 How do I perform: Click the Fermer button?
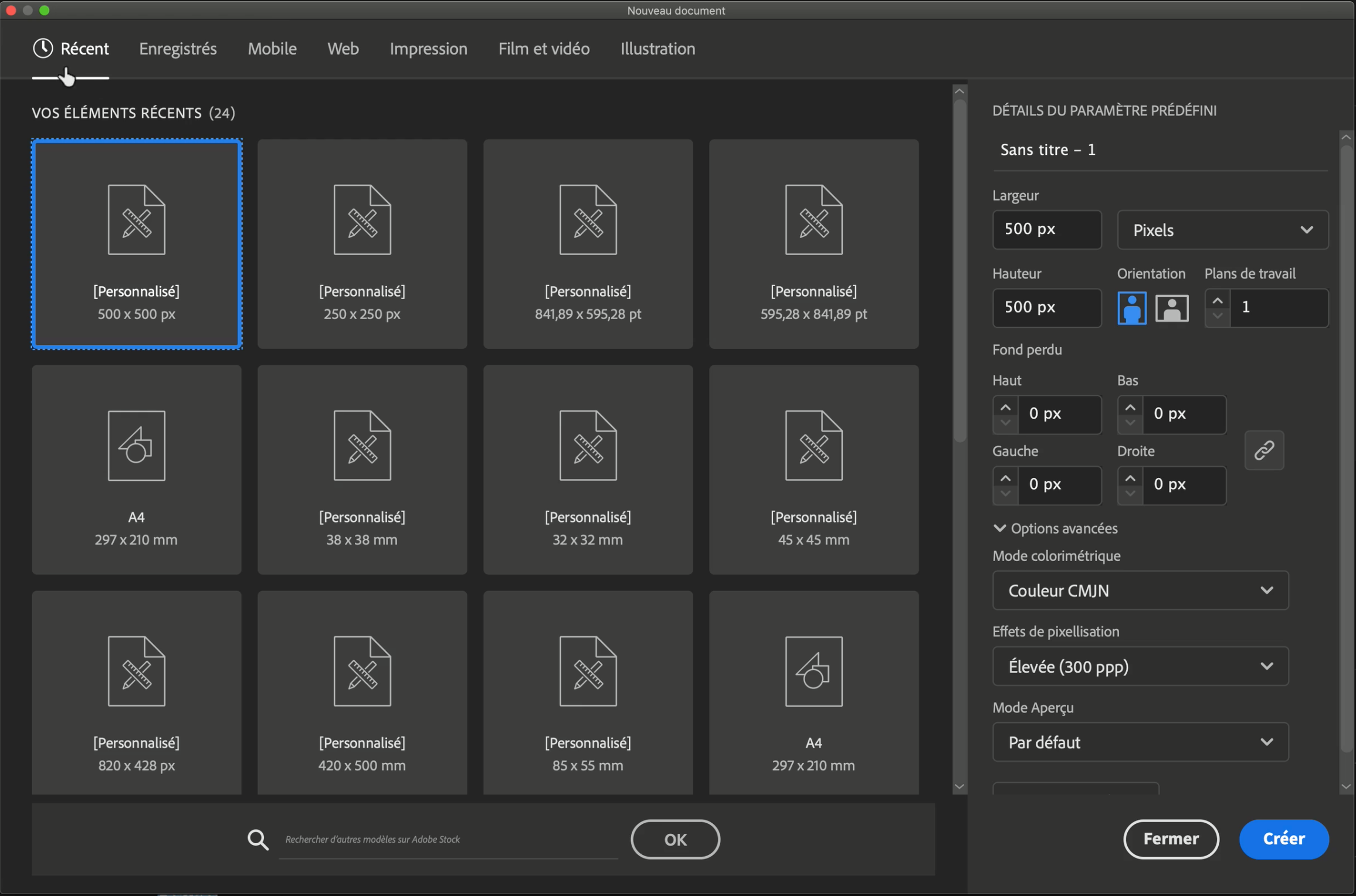point(1171,839)
